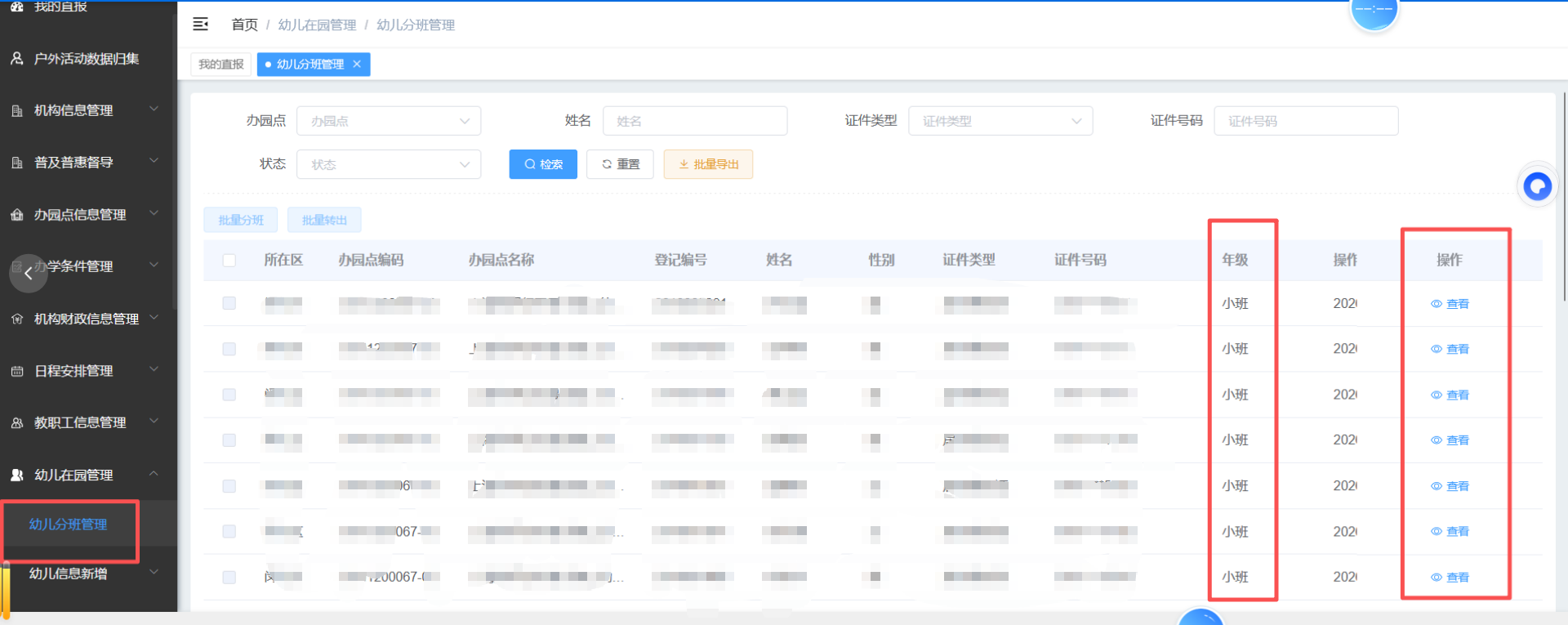Click the blue timer bubble at top
Image resolution: width=1568 pixels, height=625 pixels.
(1374, 11)
